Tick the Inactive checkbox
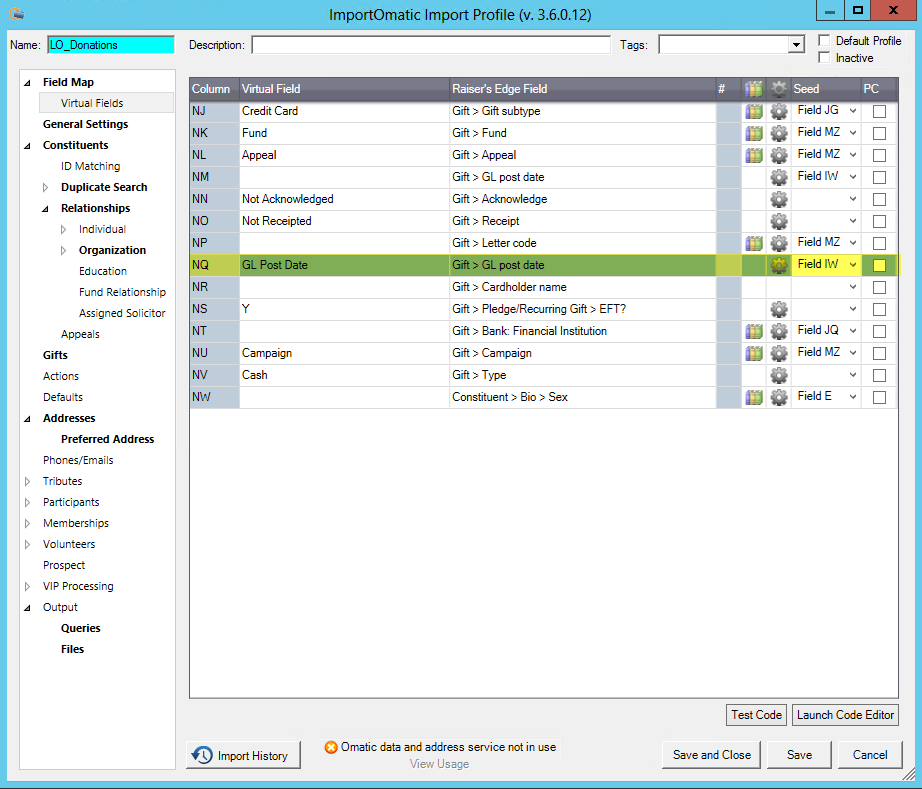 coord(824,58)
